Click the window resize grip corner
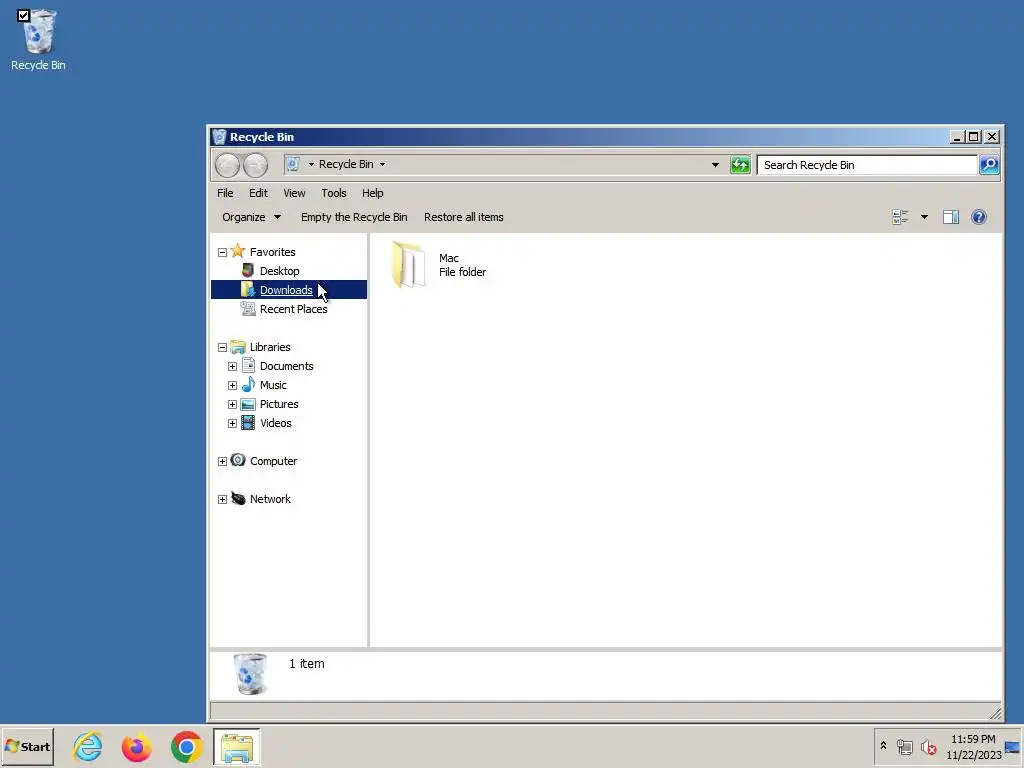 tap(995, 713)
